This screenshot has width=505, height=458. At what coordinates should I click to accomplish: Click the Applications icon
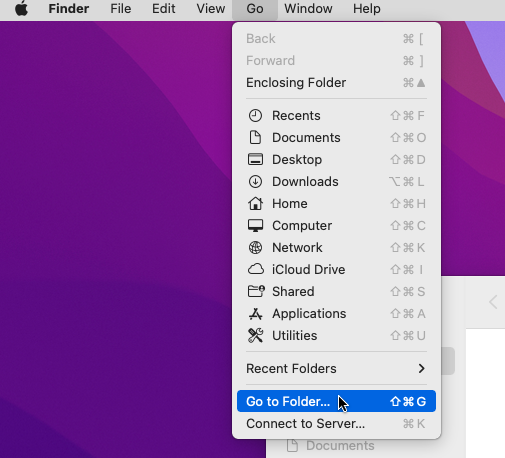(x=255, y=314)
